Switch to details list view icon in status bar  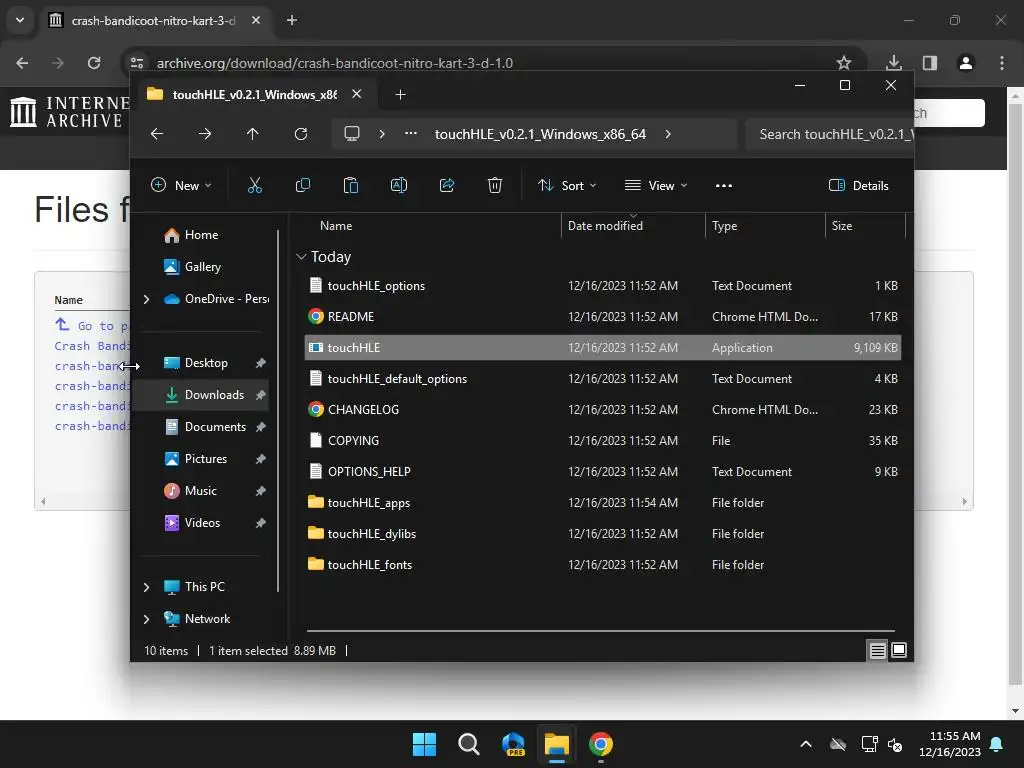(x=878, y=650)
